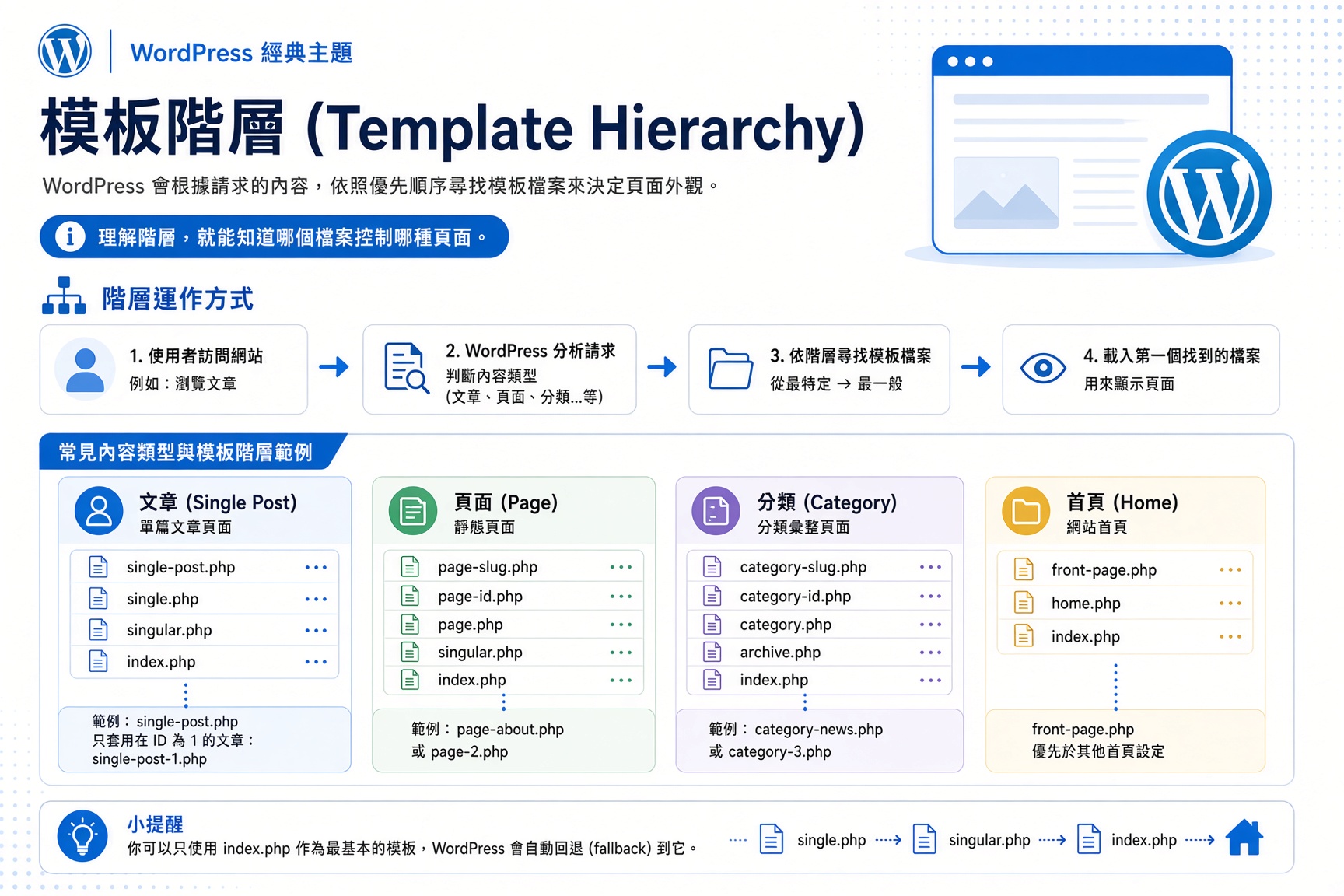Click the three dots beside category.php
1344x896 pixels.
pos(930,624)
